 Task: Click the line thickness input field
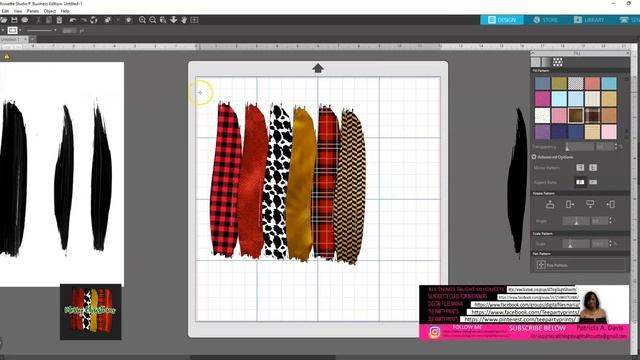(69, 31)
